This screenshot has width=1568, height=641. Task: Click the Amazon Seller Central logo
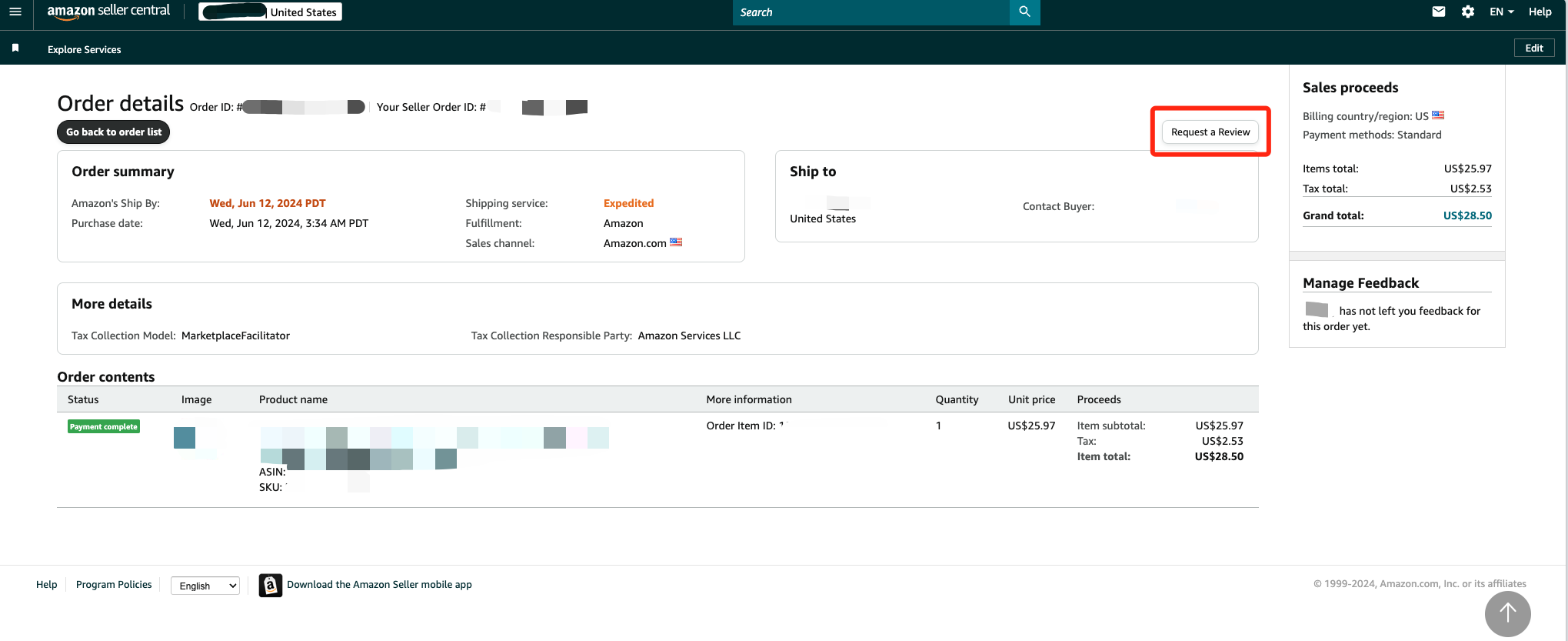pos(108,12)
